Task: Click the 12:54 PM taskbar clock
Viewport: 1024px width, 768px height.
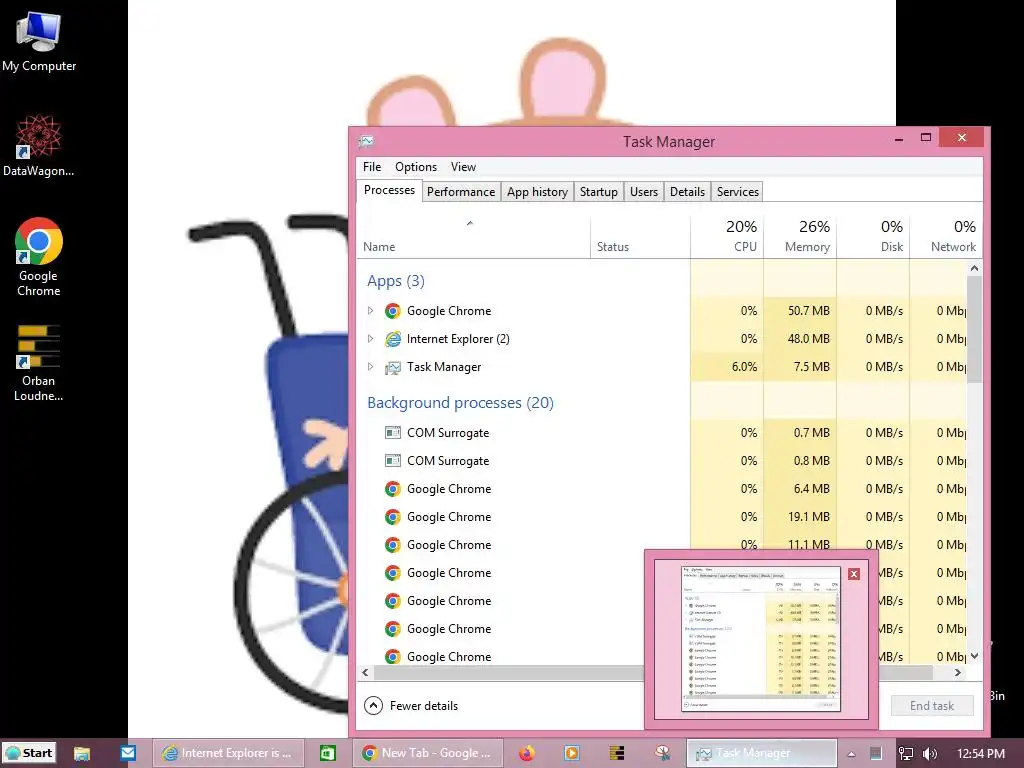Action: coord(980,753)
